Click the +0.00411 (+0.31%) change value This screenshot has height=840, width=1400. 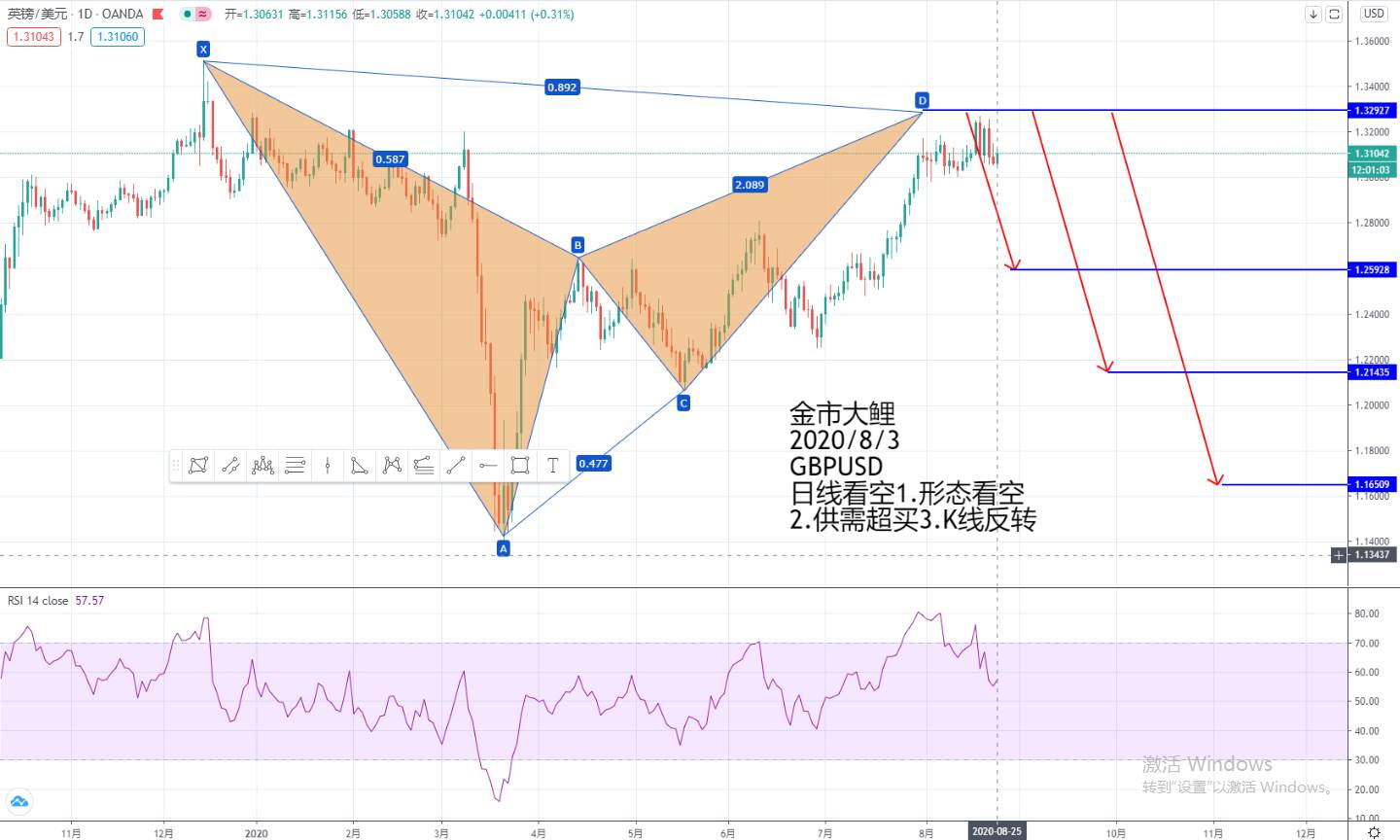click(527, 15)
